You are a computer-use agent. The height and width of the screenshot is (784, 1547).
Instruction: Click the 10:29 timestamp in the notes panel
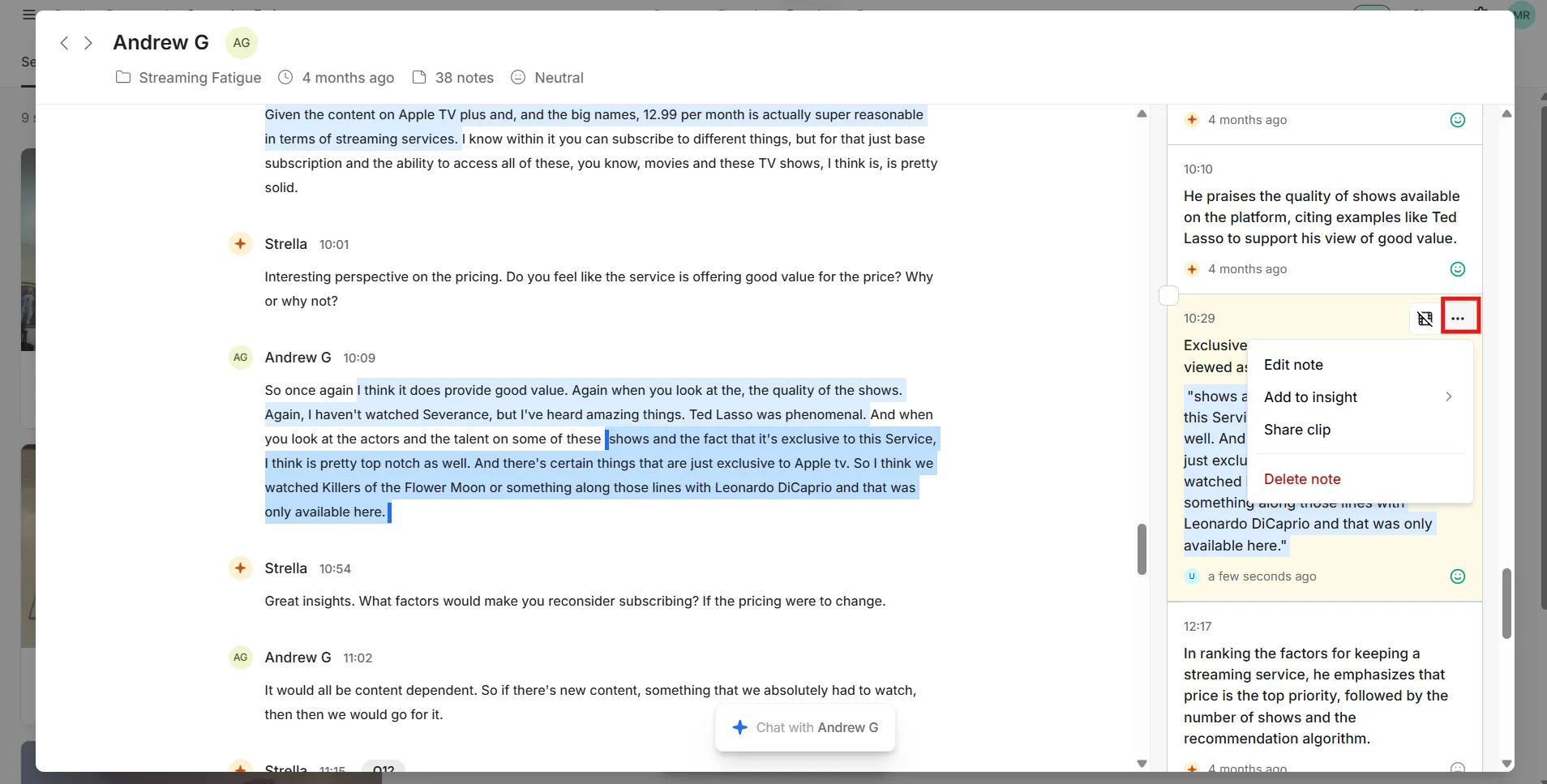point(1199,318)
